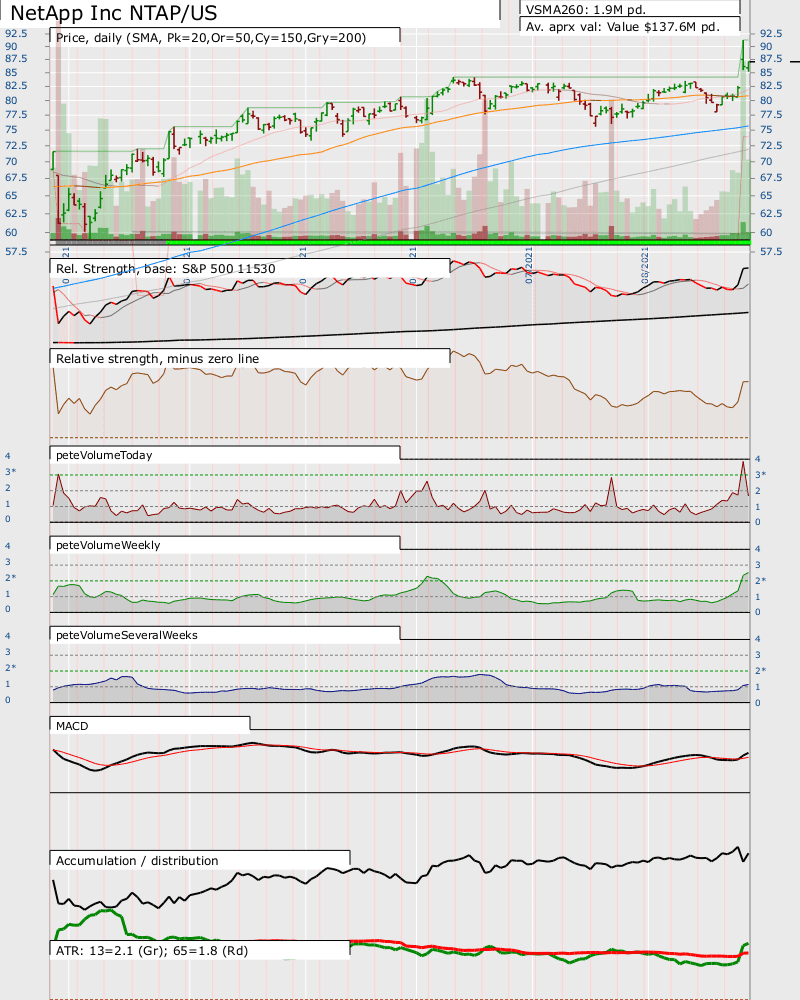The height and width of the screenshot is (1000, 800).
Task: Click the NetApp Inc NTAP/US chart title
Action: click(x=114, y=13)
